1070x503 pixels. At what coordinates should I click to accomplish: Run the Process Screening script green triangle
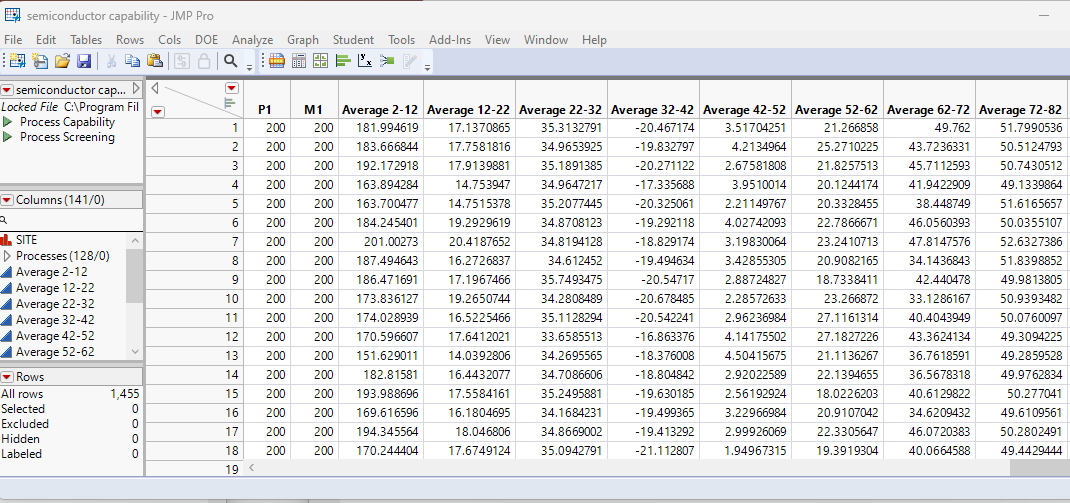point(8,137)
